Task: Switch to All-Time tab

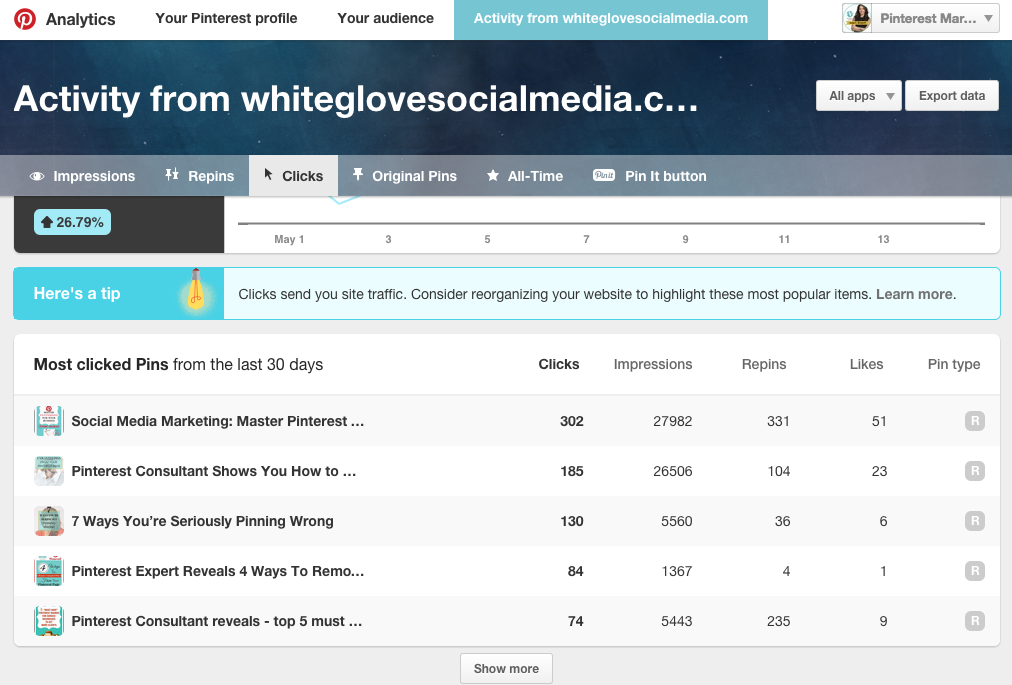Action: pos(525,176)
